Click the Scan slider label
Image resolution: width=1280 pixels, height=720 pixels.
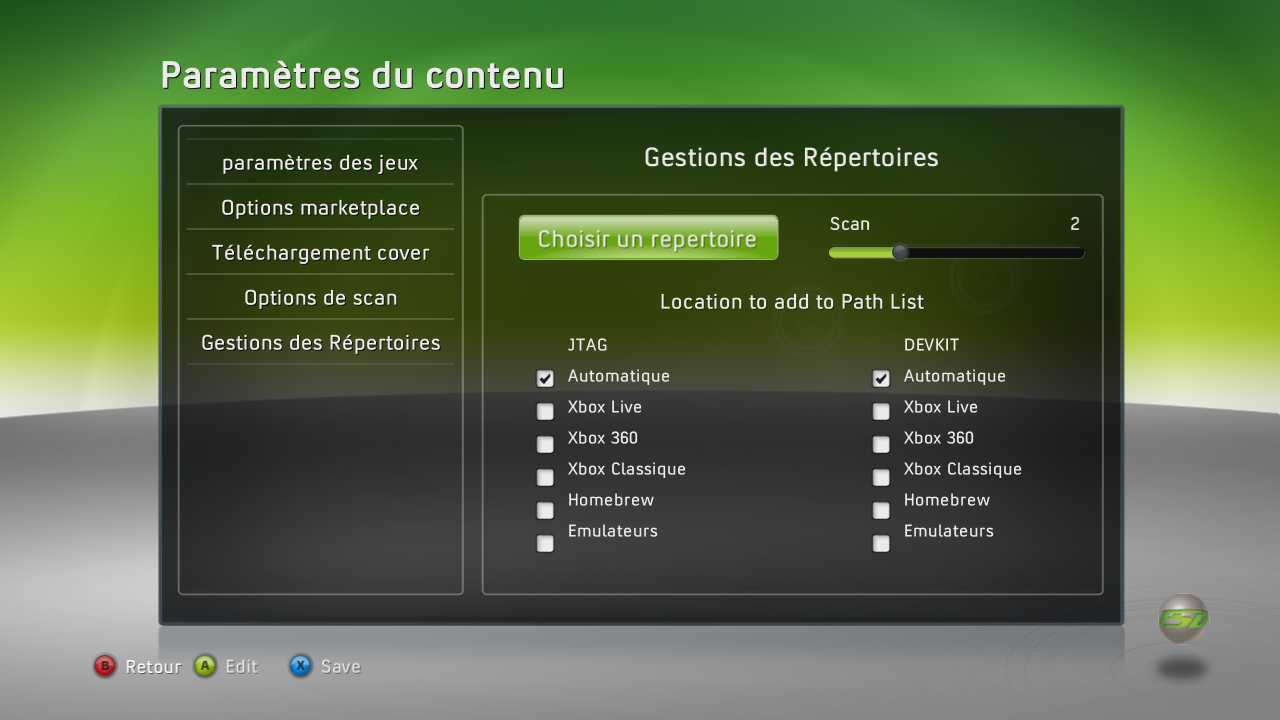850,224
